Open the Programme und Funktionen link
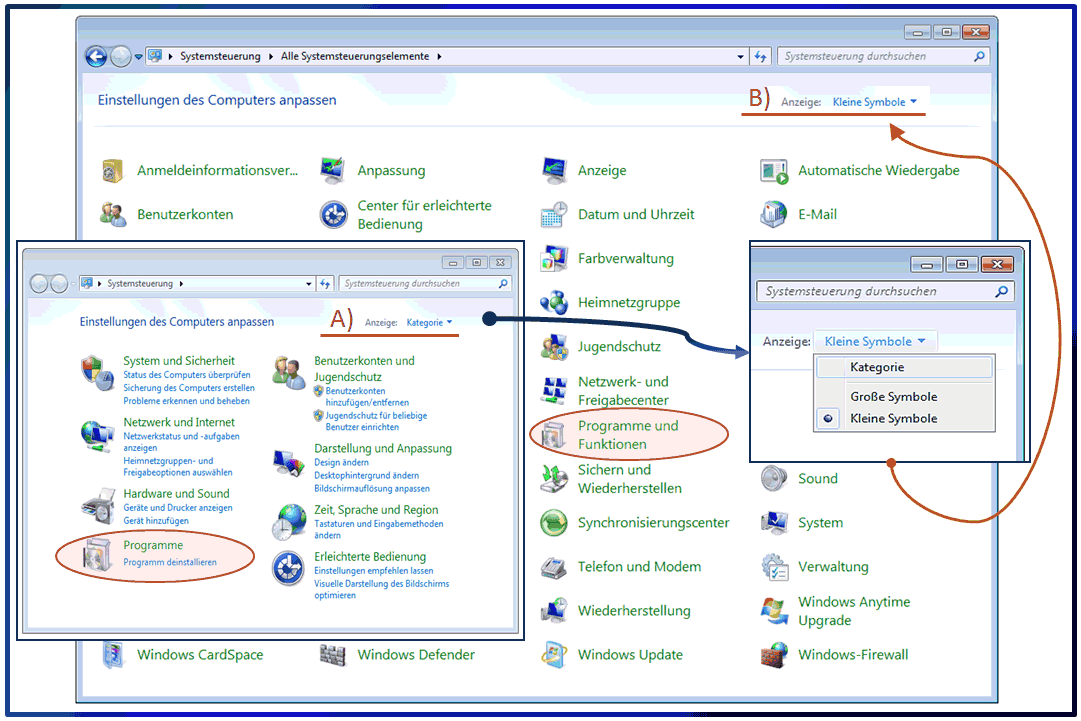Image resolution: width=1081 pixels, height=721 pixels. point(627,435)
